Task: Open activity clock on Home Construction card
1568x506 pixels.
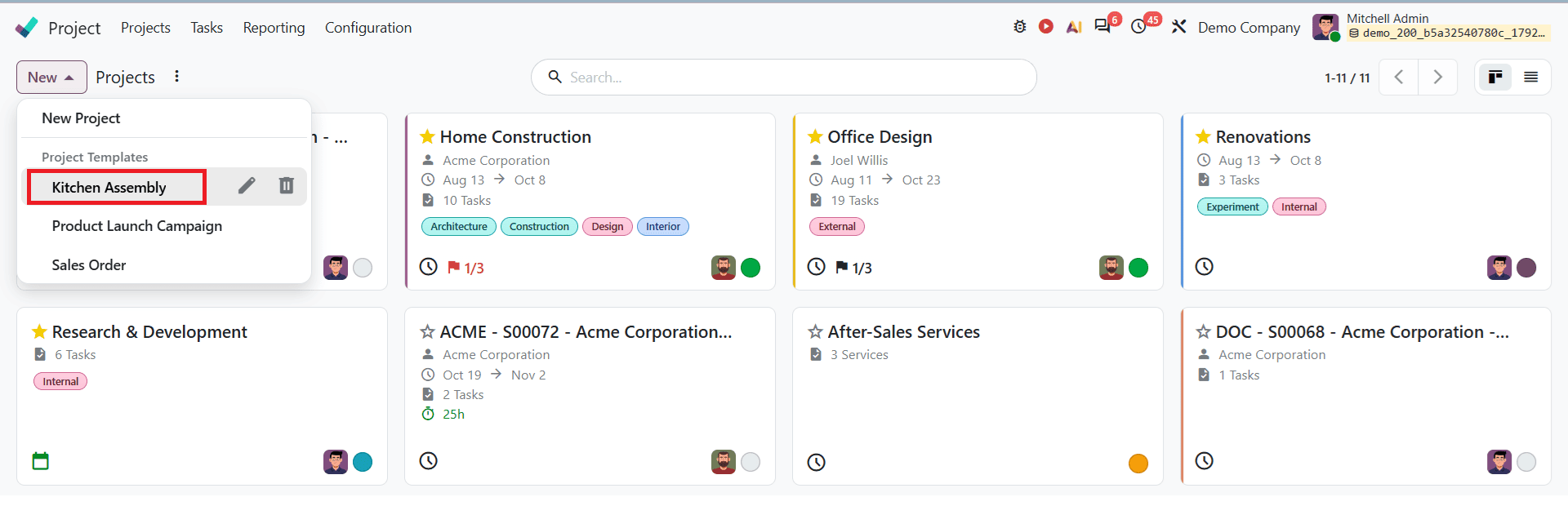Action: pyautogui.click(x=429, y=267)
